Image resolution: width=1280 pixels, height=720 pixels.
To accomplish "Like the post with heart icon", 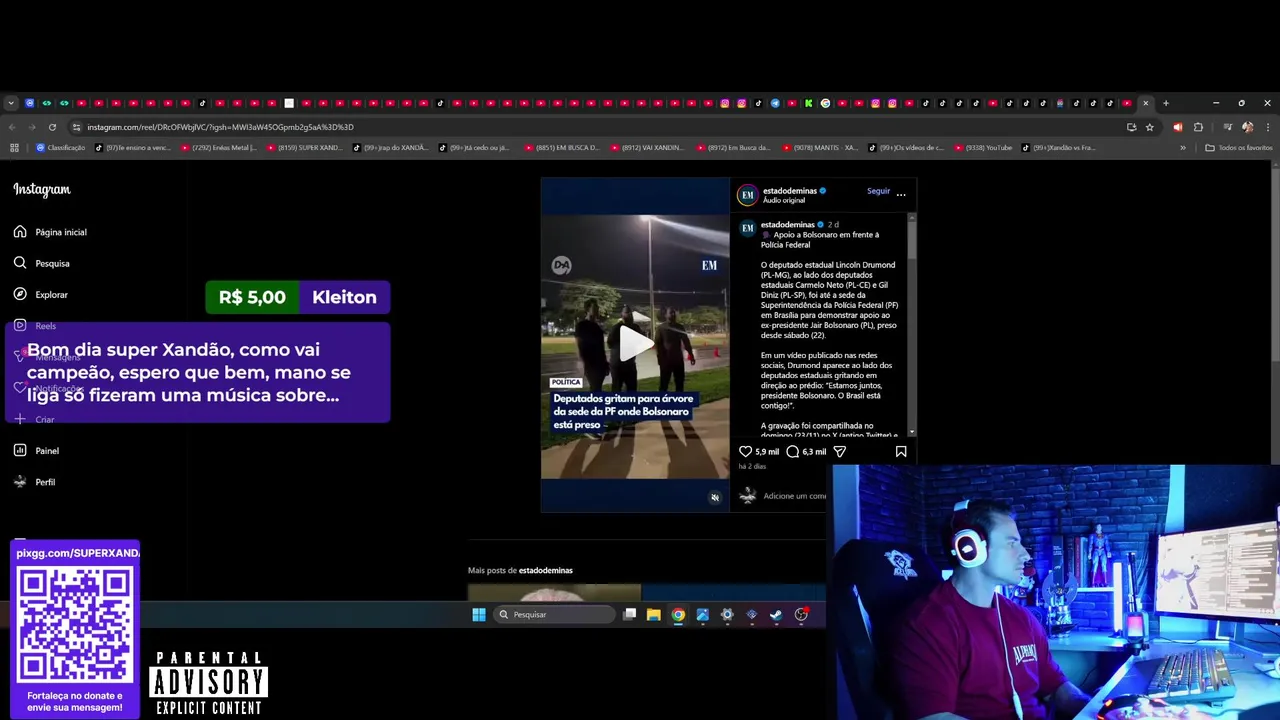I will (x=745, y=452).
